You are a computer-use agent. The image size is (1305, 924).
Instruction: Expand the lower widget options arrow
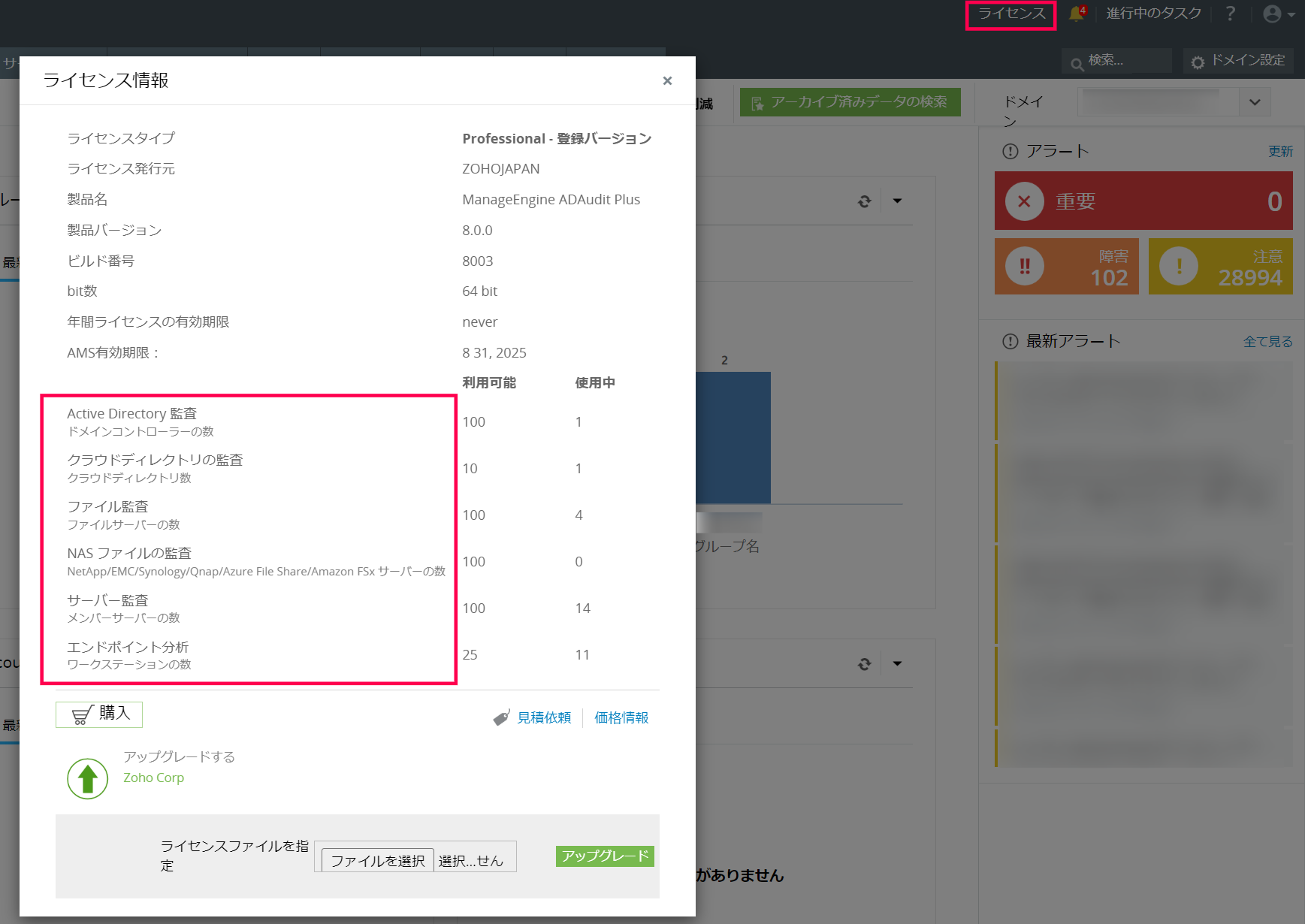click(x=897, y=664)
